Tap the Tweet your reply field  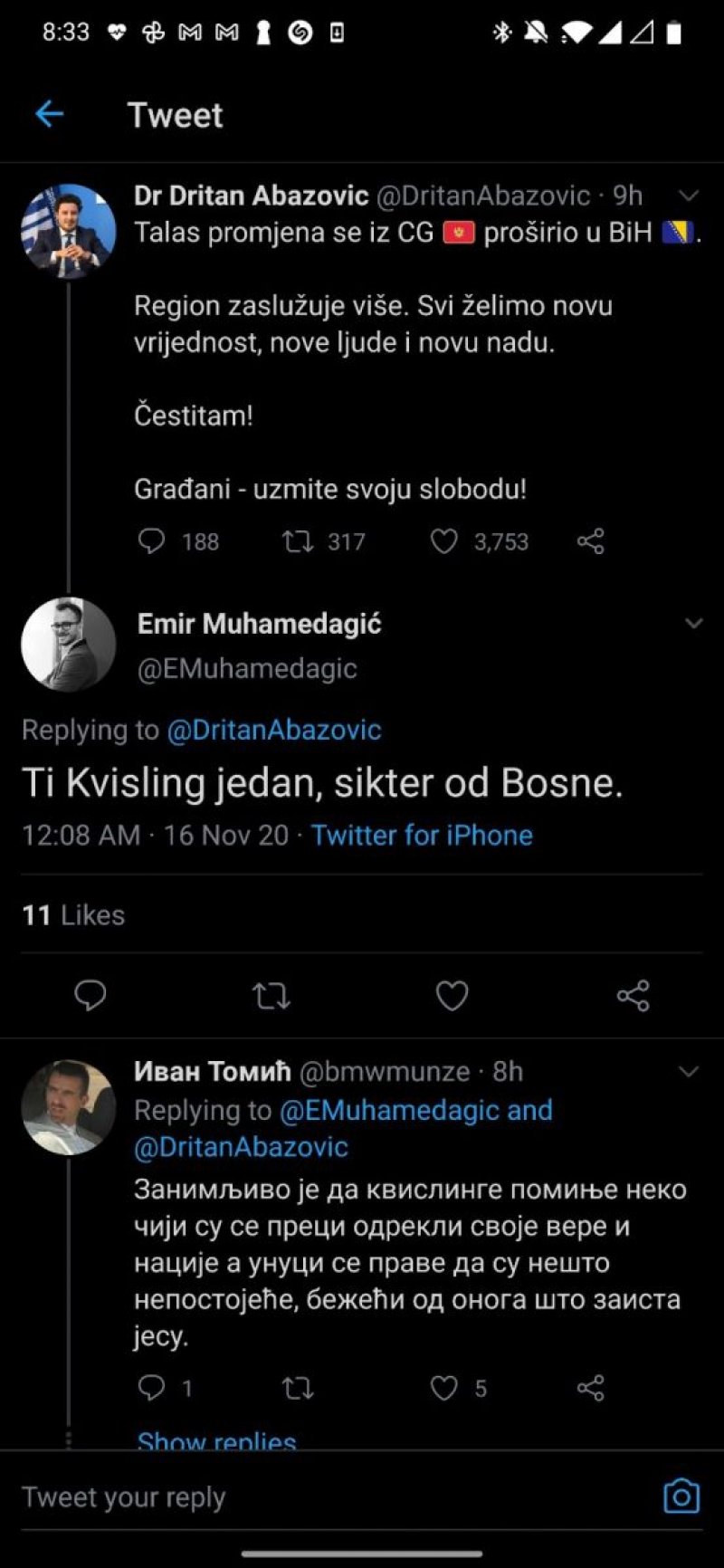pos(271,1497)
